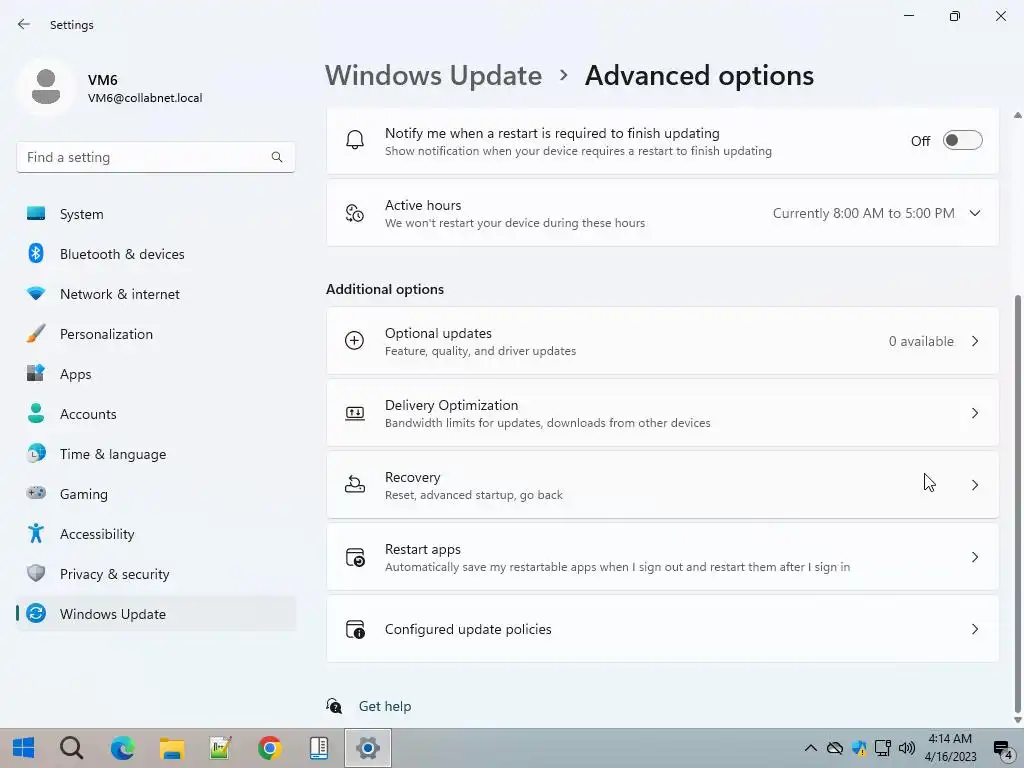The width and height of the screenshot is (1024, 768).
Task: Open Configured update policies via its chevron
Action: click(x=974, y=629)
